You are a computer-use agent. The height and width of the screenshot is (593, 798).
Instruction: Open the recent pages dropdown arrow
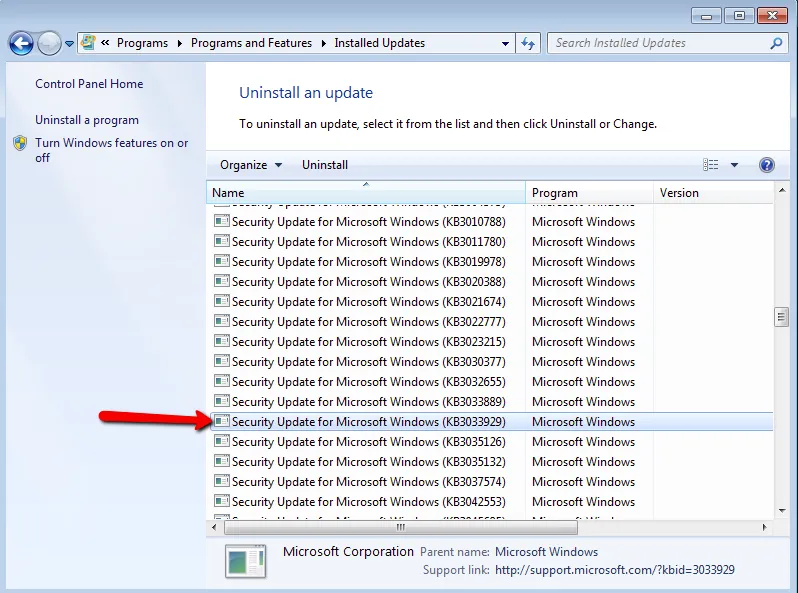(69, 44)
